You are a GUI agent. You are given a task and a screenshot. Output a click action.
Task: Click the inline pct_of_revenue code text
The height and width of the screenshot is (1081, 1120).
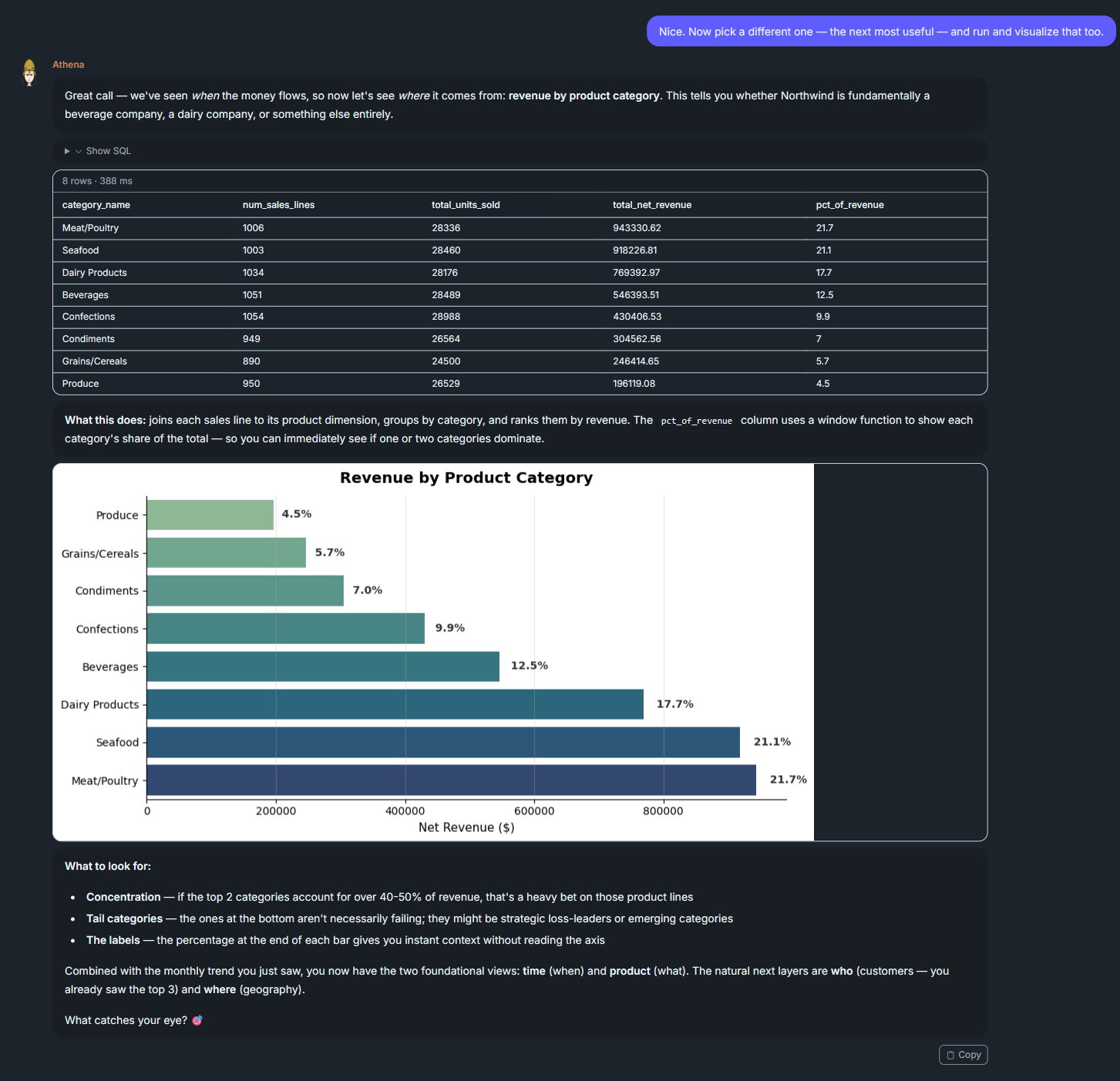(697, 421)
